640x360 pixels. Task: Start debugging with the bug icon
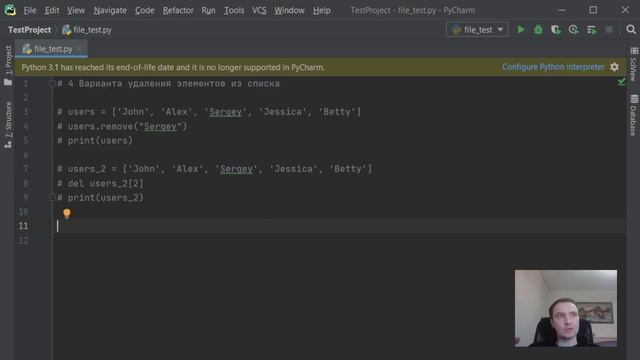538,29
